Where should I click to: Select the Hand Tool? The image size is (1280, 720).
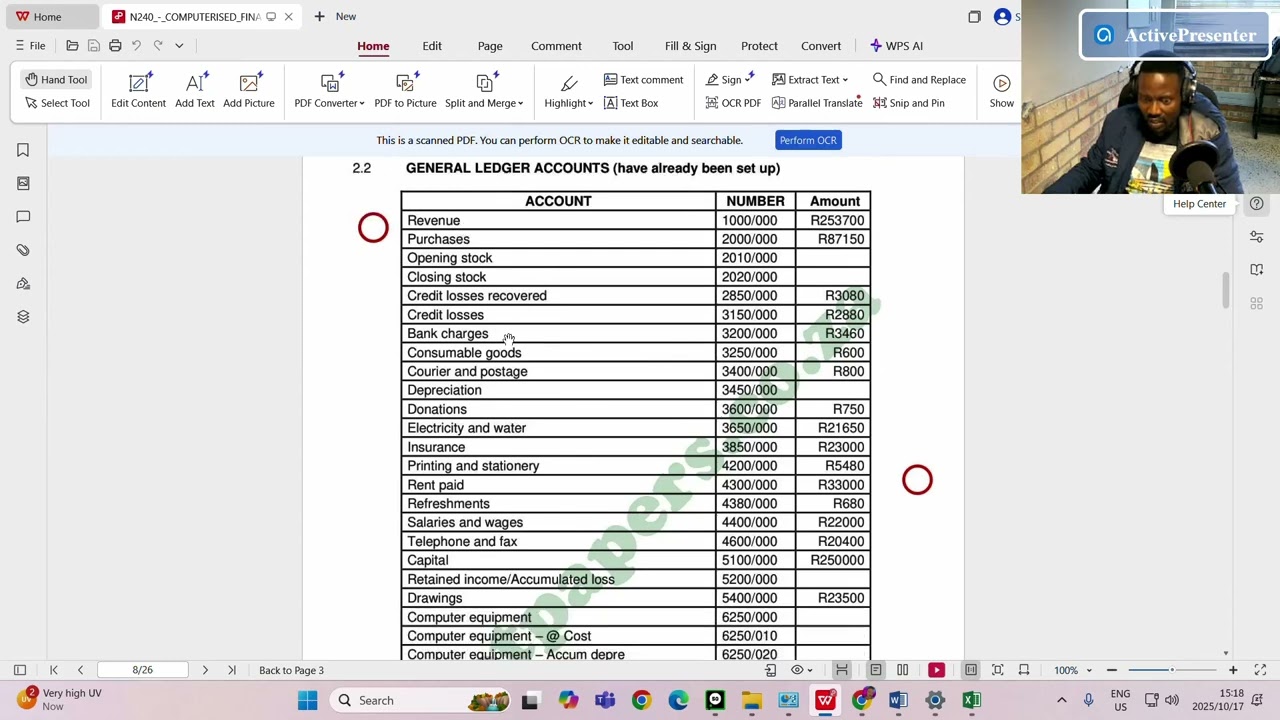click(56, 80)
